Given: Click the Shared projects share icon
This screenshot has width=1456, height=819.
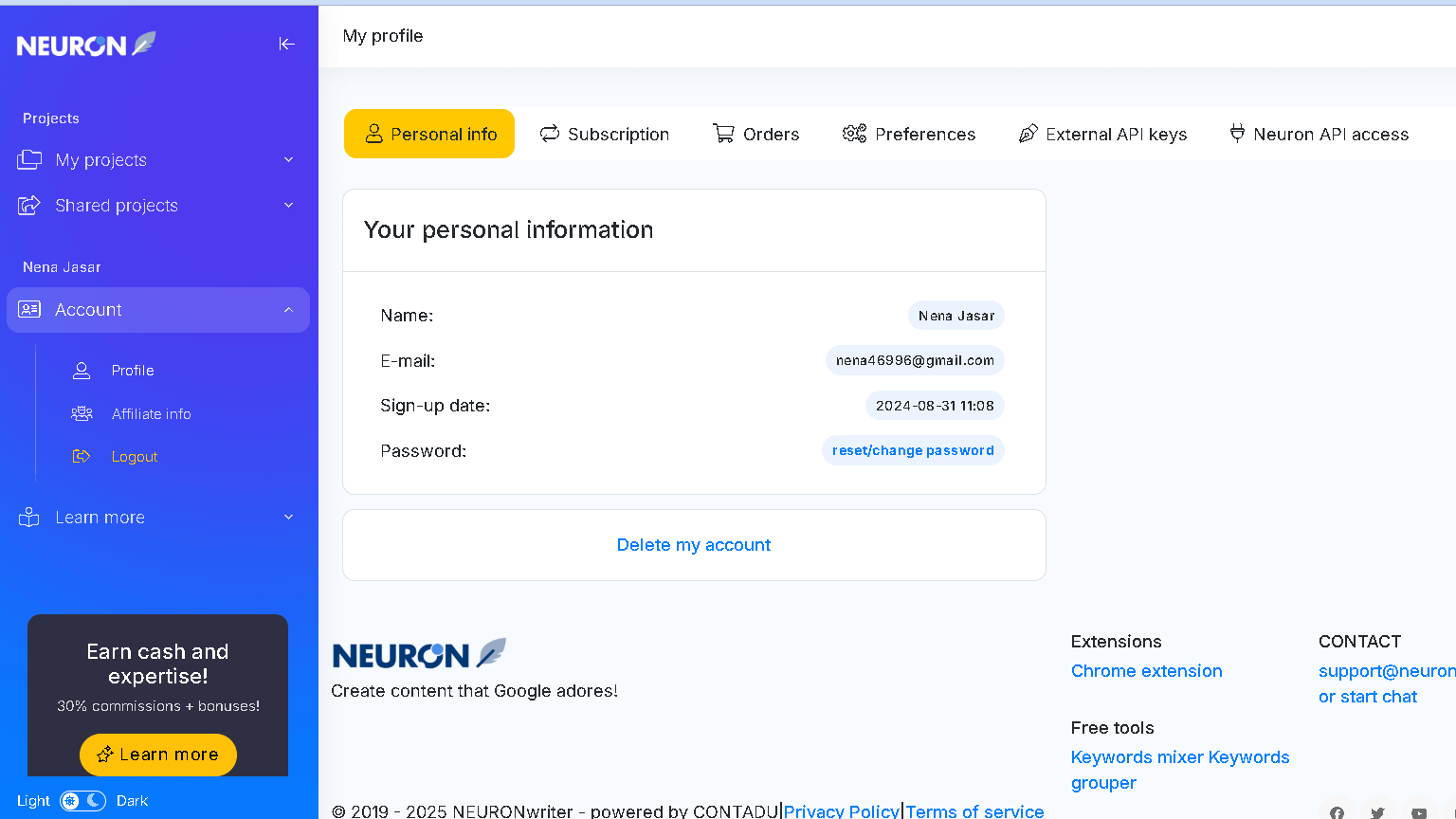Looking at the screenshot, I should pos(28,205).
